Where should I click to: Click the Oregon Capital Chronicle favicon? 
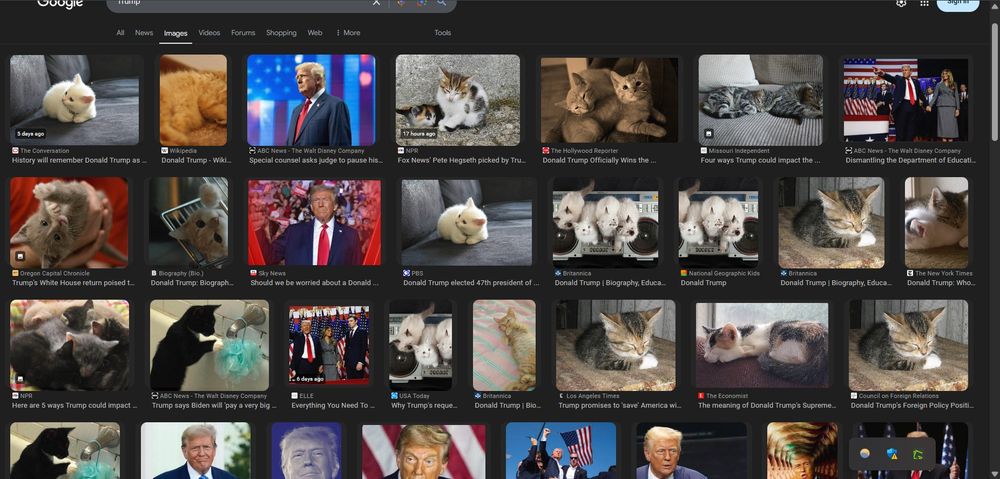(x=15, y=273)
